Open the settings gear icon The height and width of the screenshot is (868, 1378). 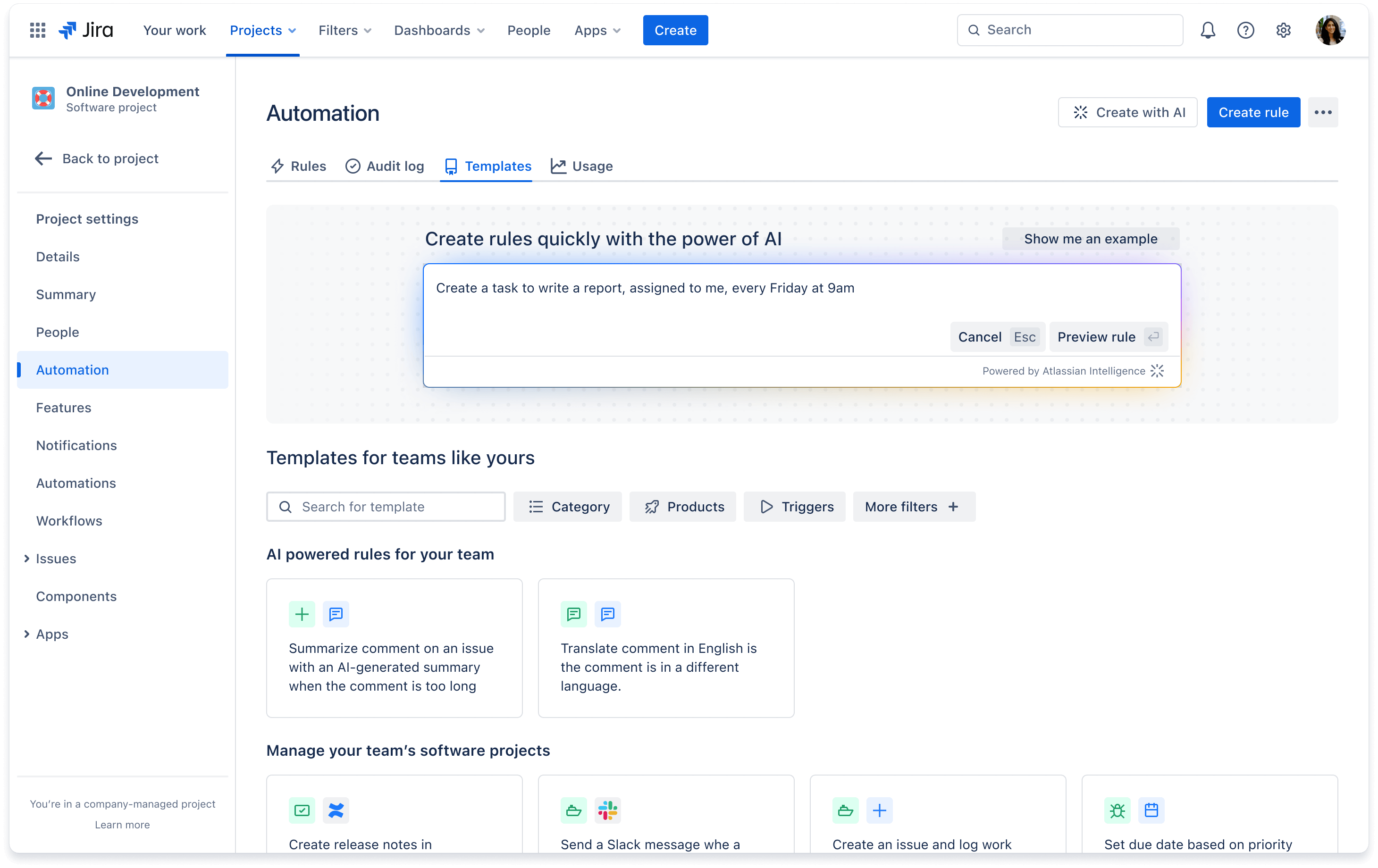[1284, 30]
